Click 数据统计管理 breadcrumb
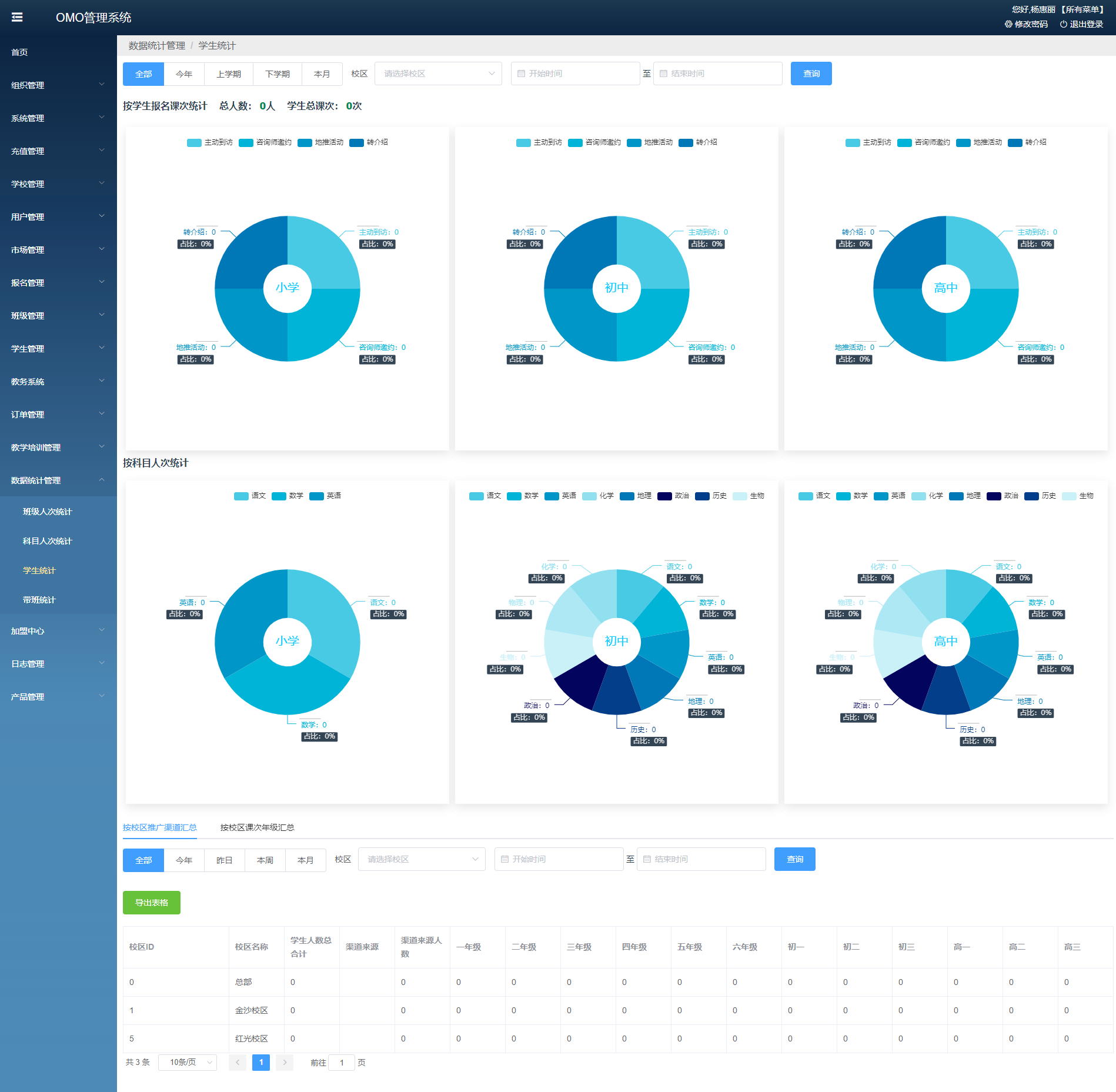Viewport: 1116px width, 1092px height. [x=156, y=45]
